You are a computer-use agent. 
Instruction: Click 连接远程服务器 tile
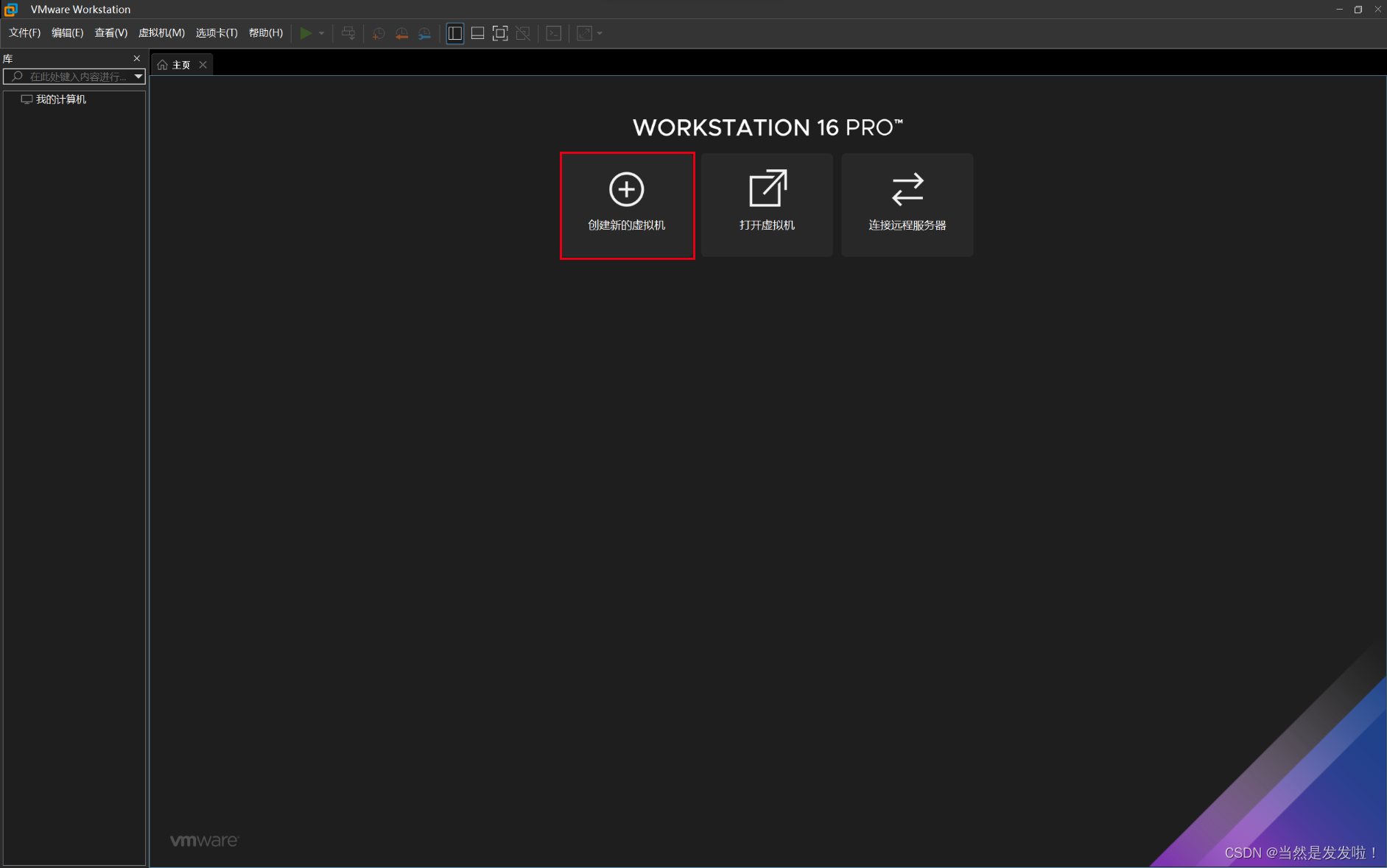907,205
